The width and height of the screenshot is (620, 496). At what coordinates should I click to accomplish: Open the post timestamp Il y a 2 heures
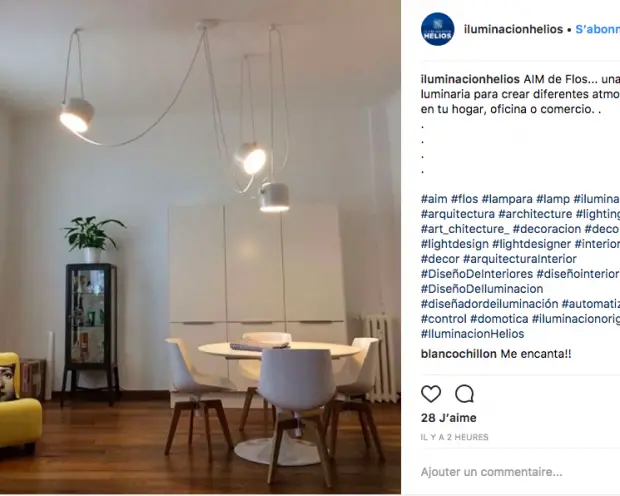(454, 437)
